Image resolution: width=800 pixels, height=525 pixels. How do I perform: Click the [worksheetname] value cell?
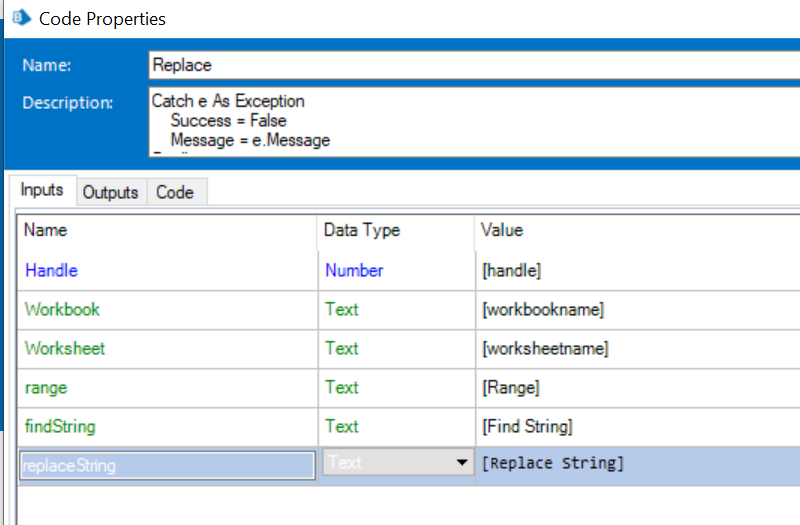(x=545, y=349)
